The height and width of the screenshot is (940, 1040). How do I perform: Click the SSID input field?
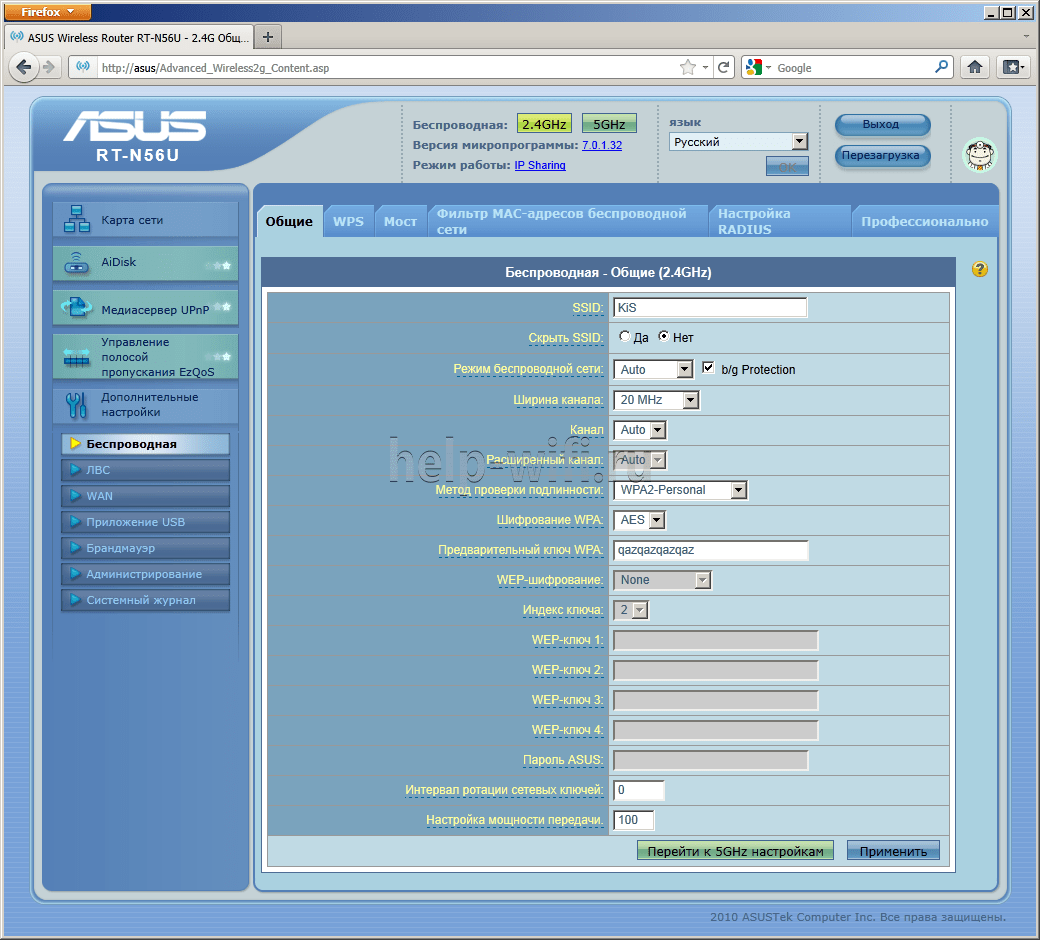[709, 308]
